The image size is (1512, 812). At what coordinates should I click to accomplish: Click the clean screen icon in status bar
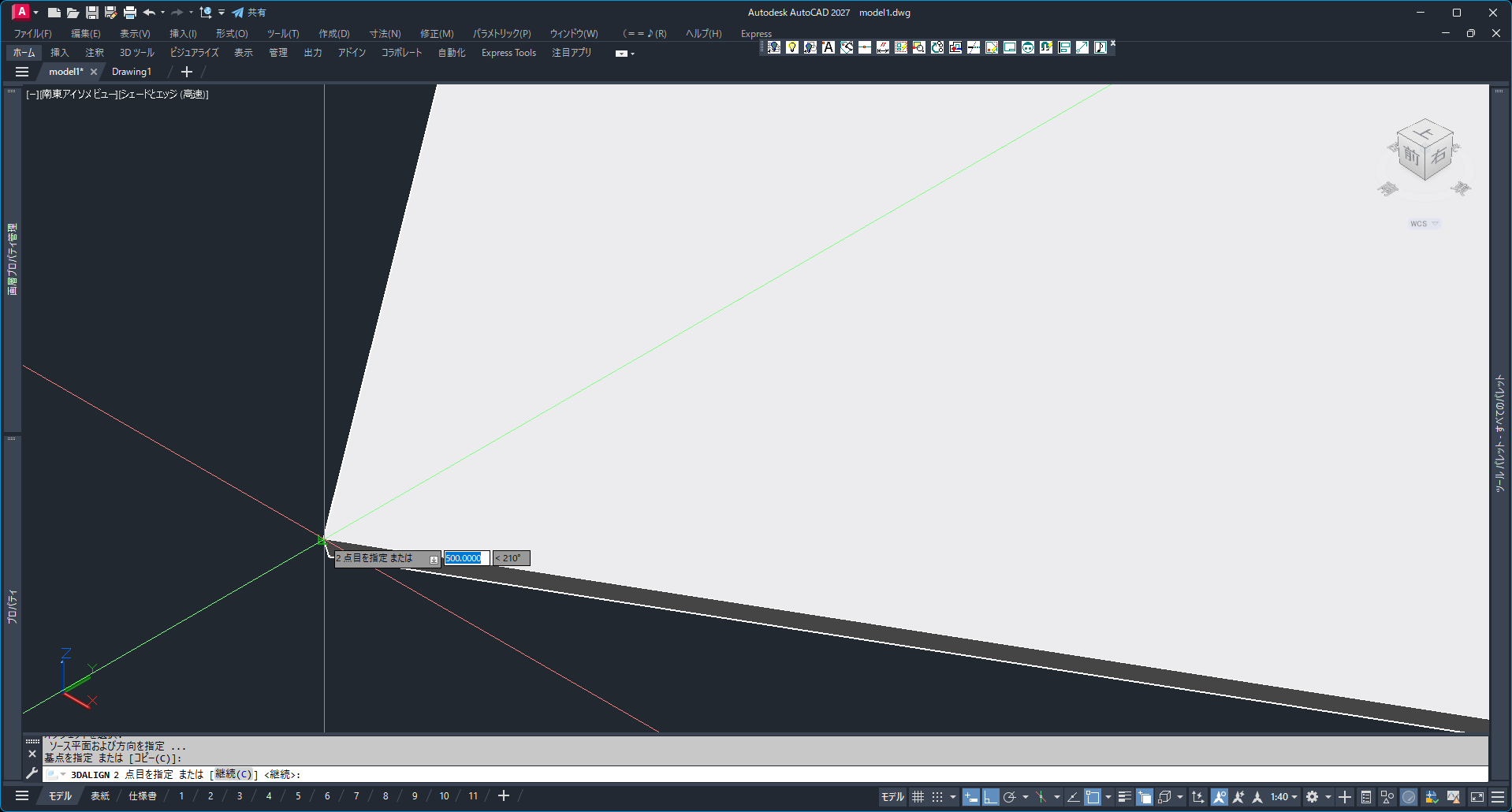[1477, 797]
